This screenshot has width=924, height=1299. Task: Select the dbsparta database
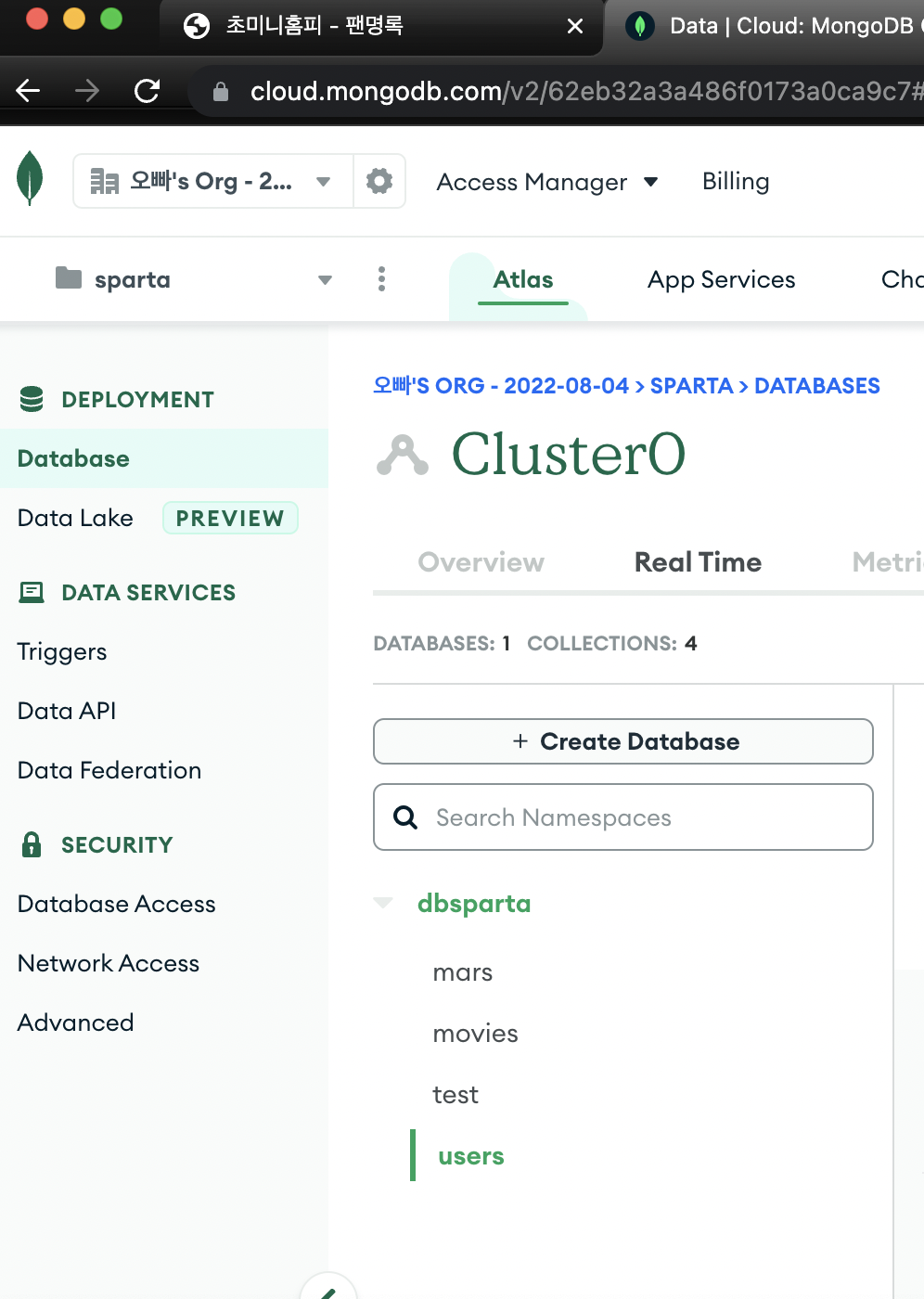474,904
